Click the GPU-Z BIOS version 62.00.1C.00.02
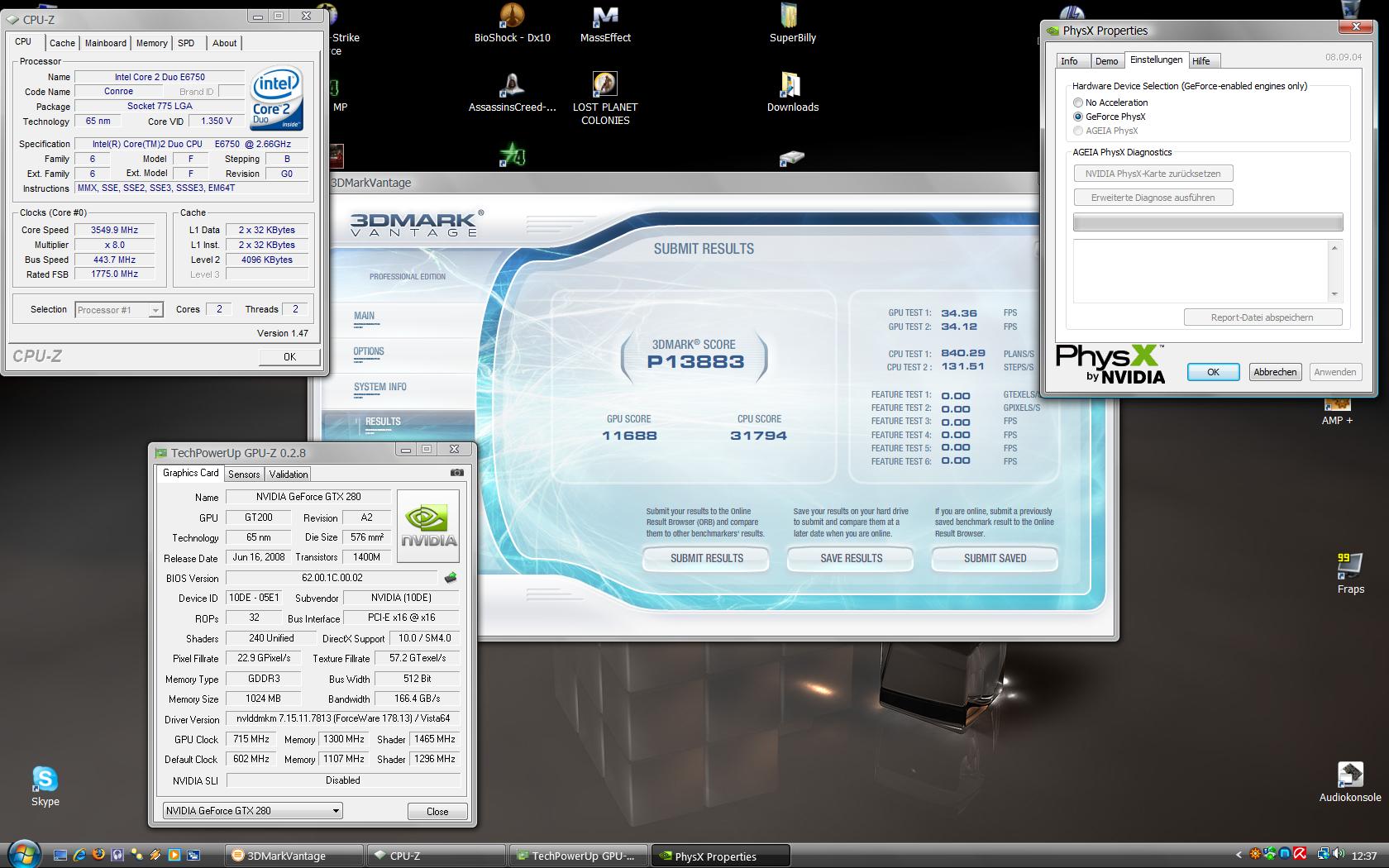This screenshot has width=1389, height=868. tap(332, 578)
